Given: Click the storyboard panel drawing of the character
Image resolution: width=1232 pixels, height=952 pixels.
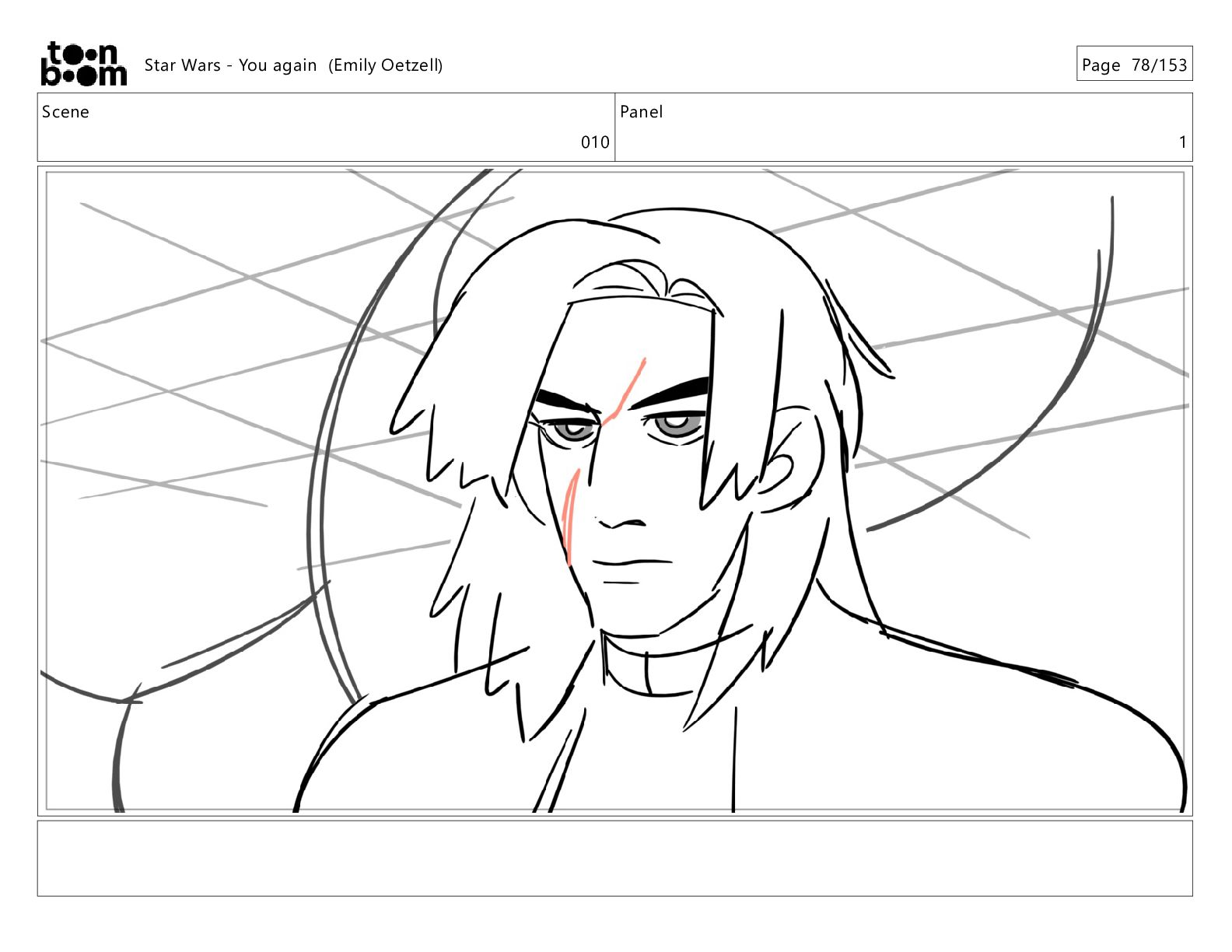Looking at the screenshot, I should click(614, 491).
